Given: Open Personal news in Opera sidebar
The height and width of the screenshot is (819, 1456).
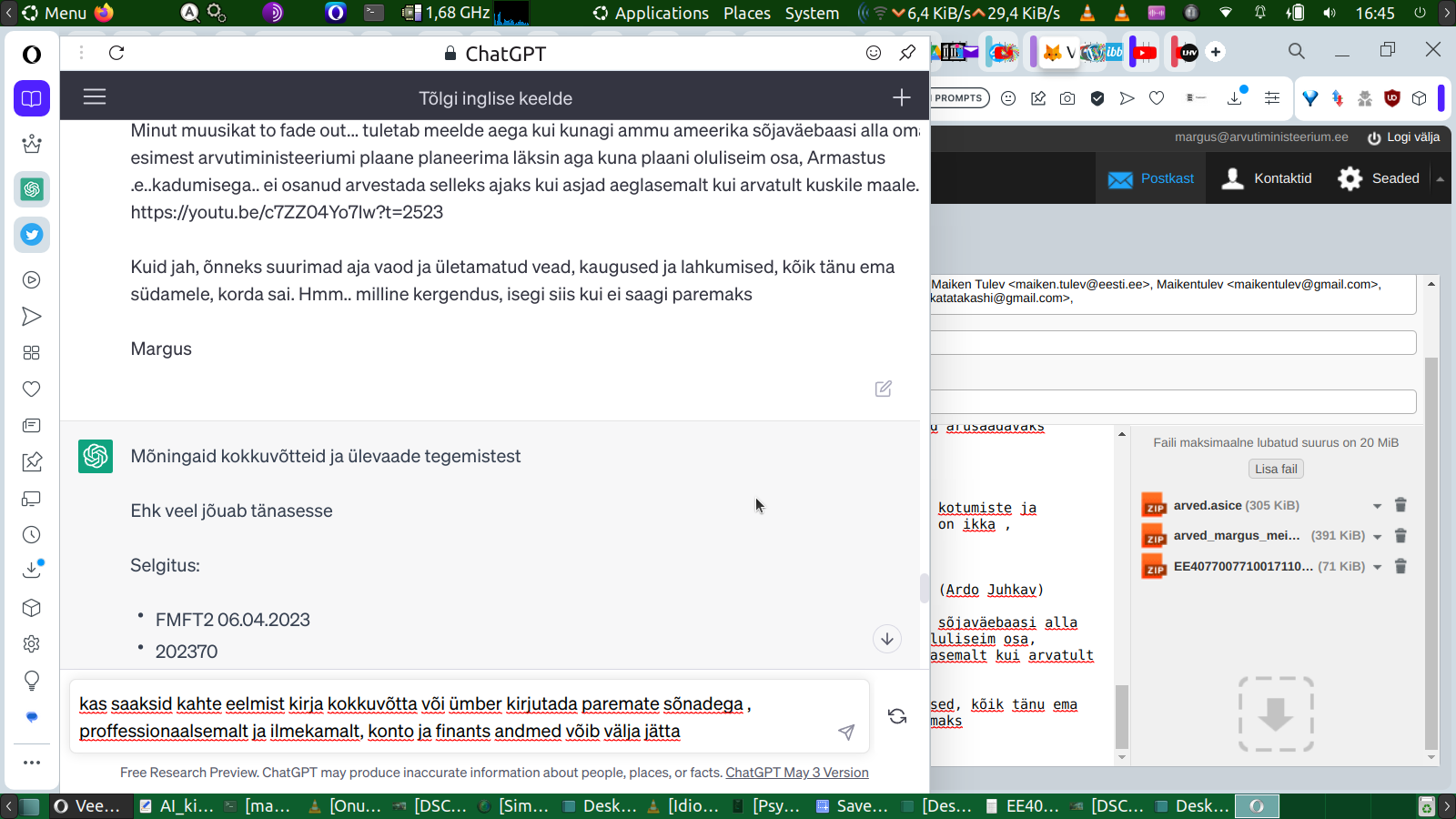Looking at the screenshot, I should [32, 426].
